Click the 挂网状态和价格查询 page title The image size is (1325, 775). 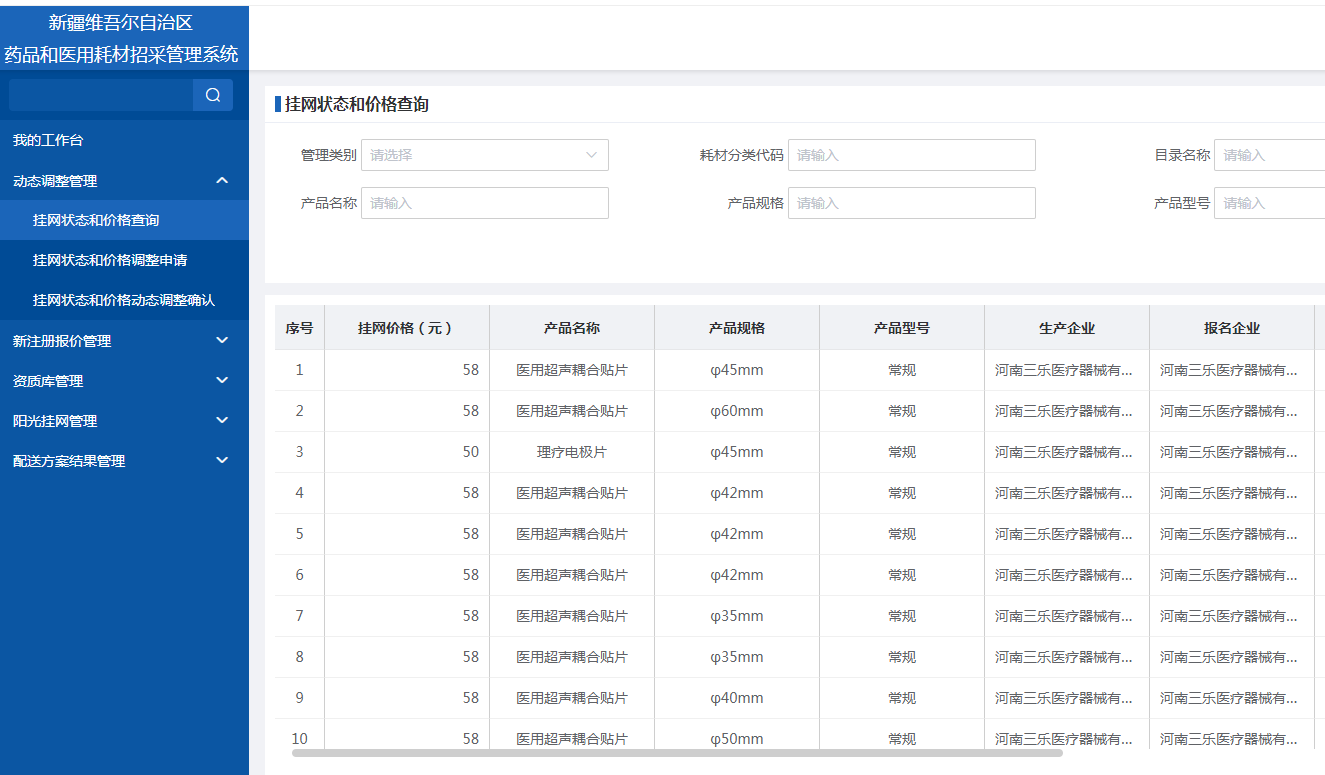(x=357, y=104)
